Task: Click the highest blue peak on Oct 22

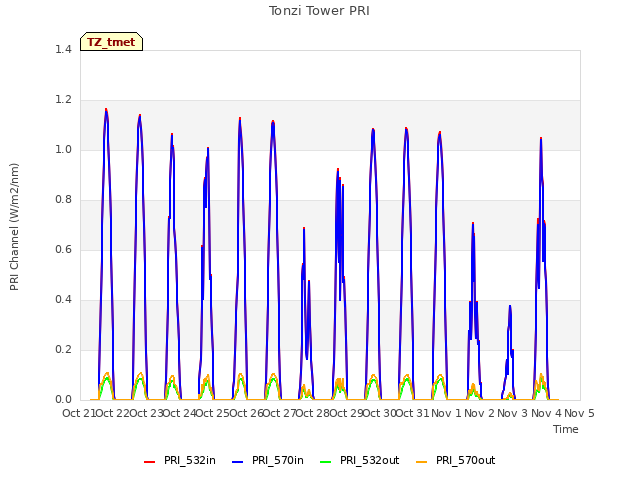Action: 106,110
